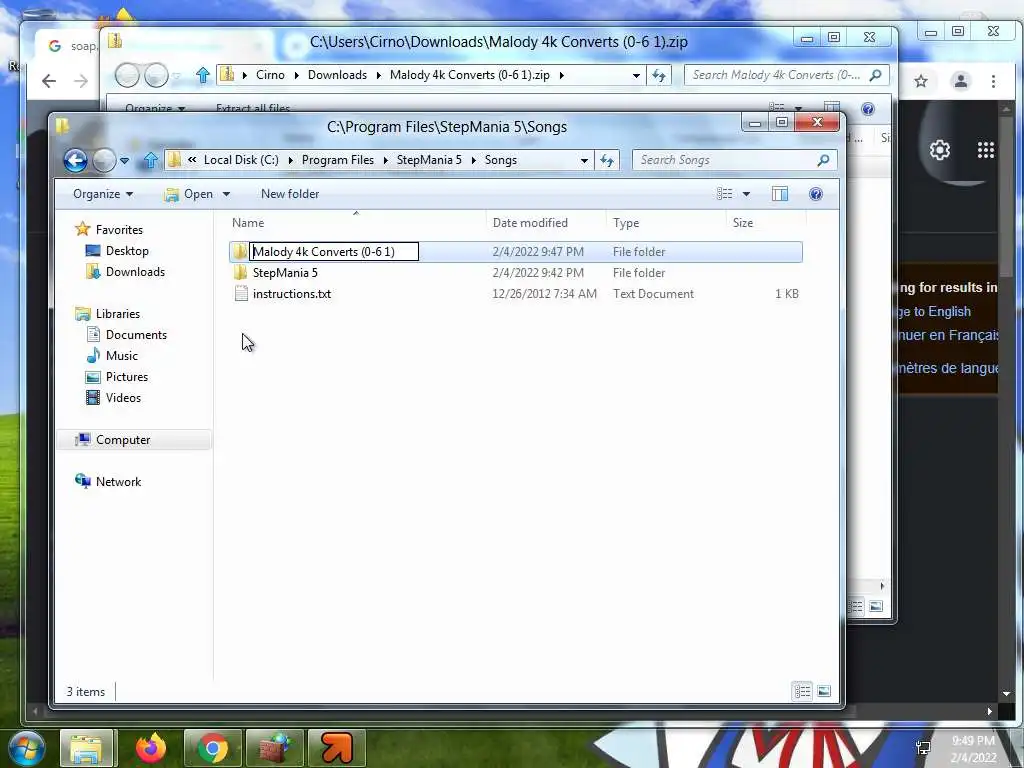
Task: Click the orange arrow taskbar icon
Action: point(336,748)
